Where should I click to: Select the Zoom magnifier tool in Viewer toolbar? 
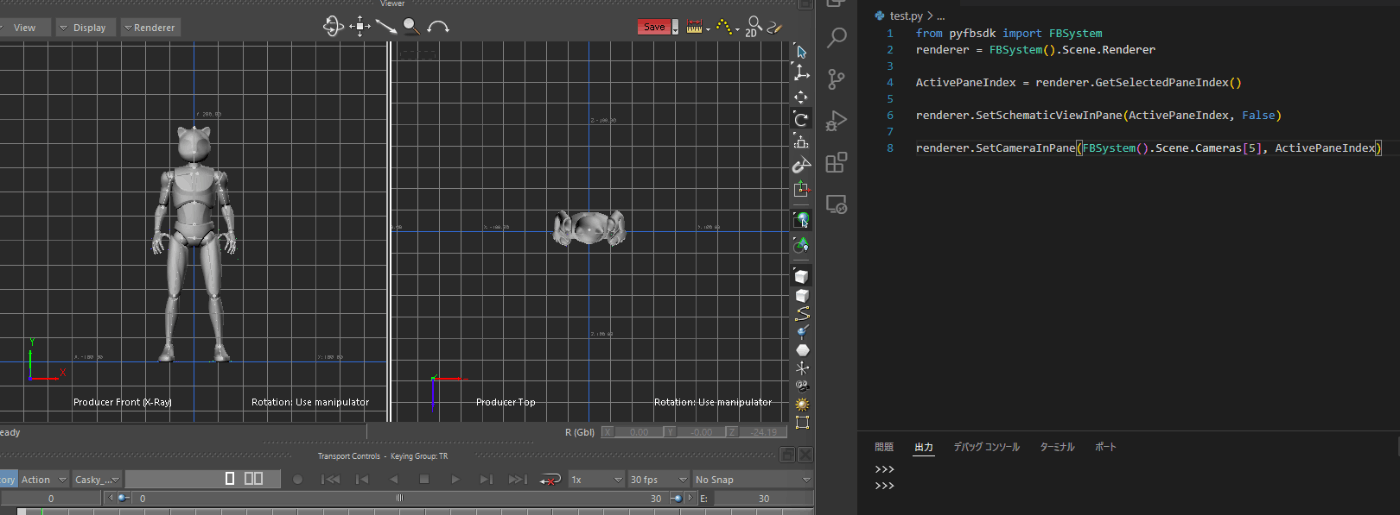(x=411, y=27)
